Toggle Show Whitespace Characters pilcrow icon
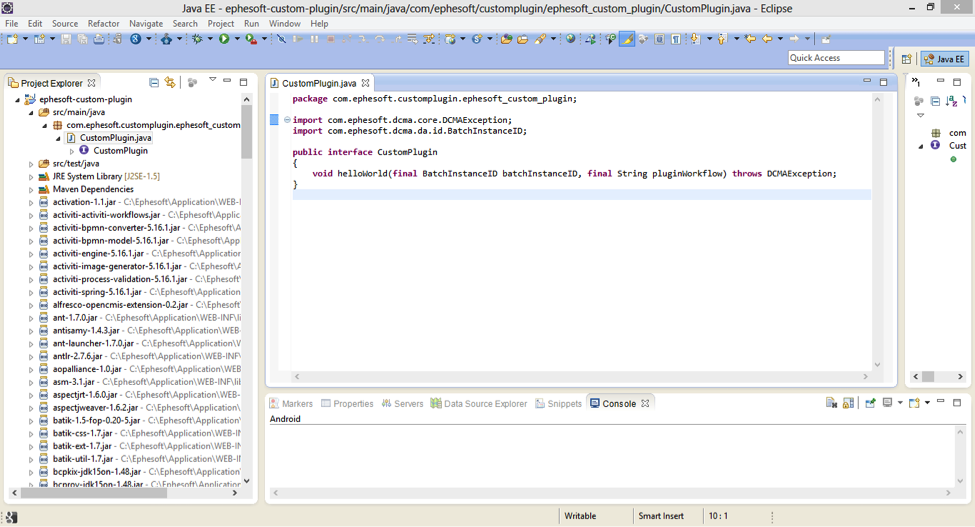 675,39
